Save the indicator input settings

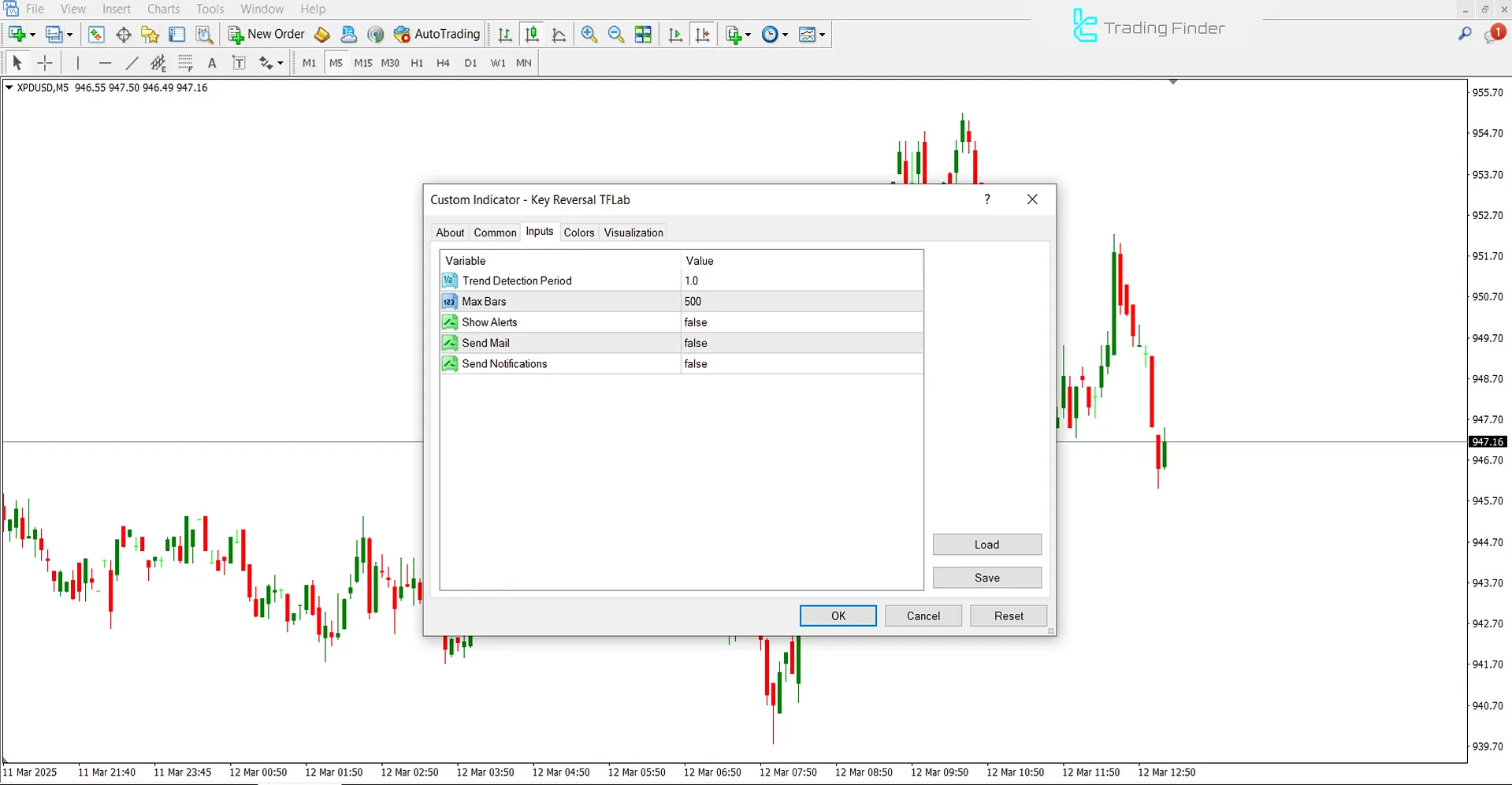(986, 577)
